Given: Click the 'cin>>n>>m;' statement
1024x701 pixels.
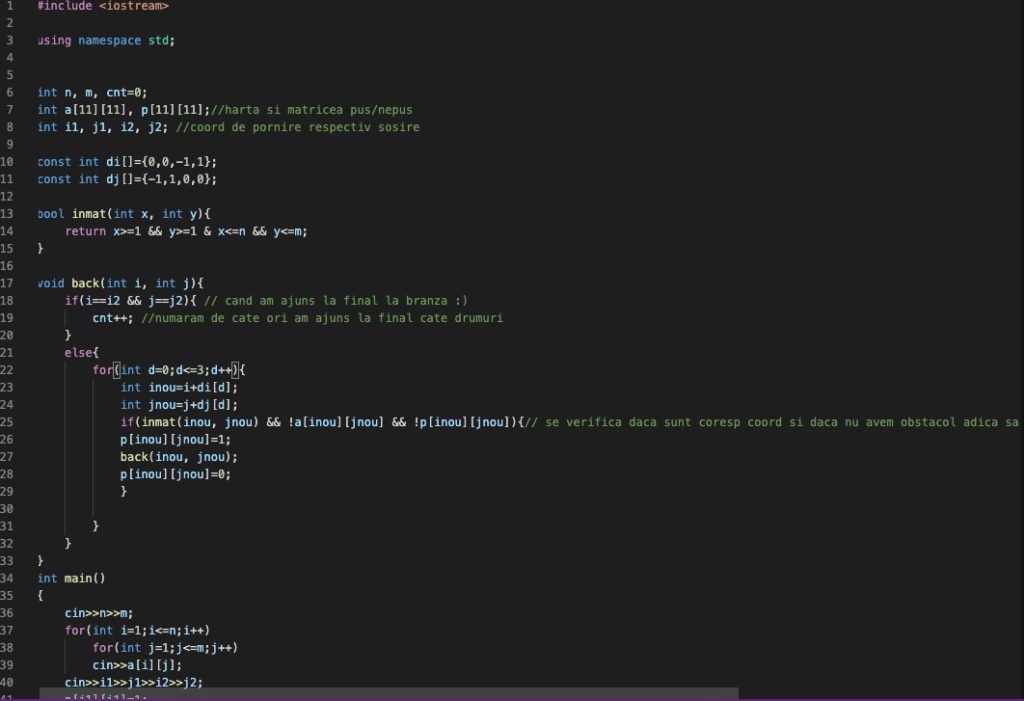Looking at the screenshot, I should coord(99,613).
